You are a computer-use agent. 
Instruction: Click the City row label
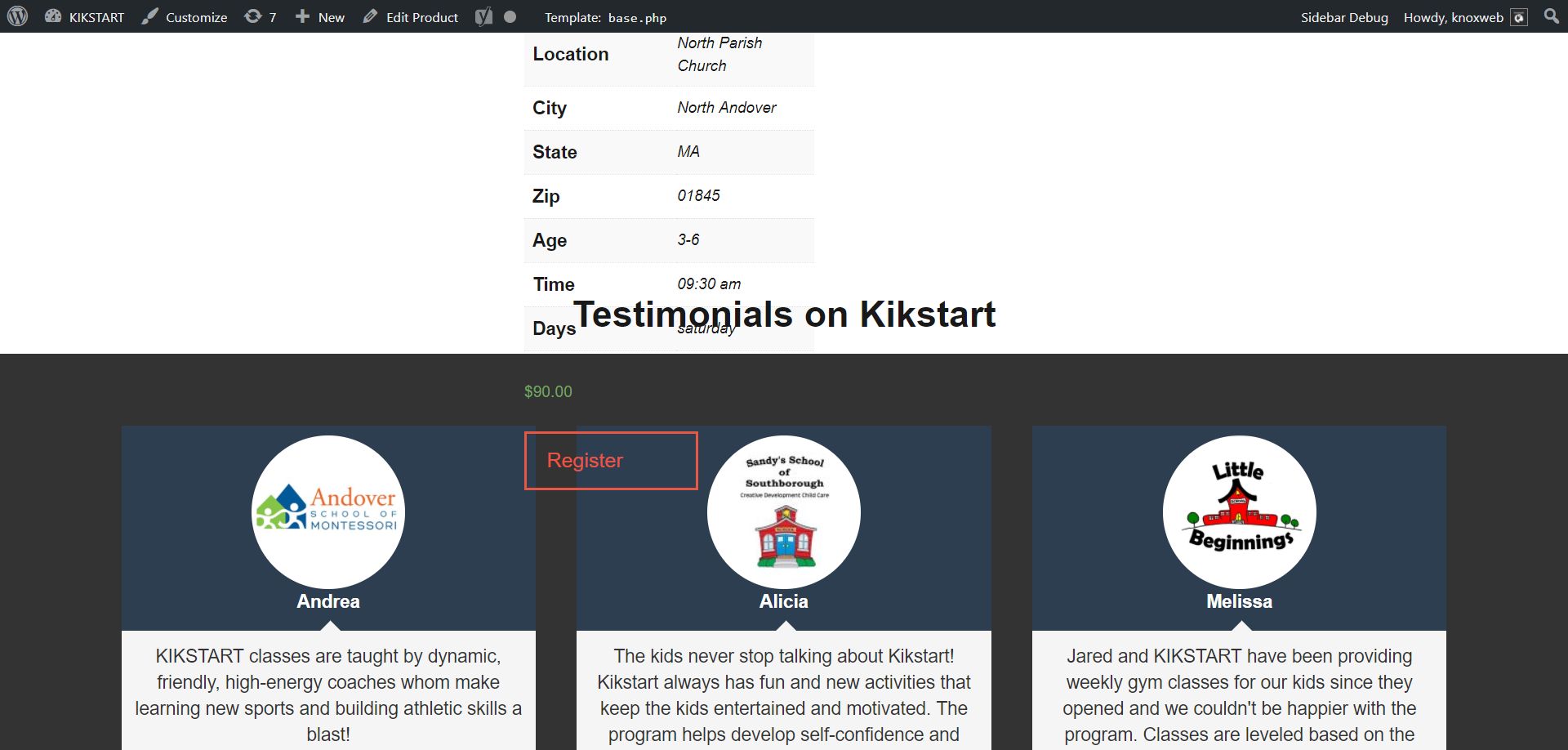(550, 109)
